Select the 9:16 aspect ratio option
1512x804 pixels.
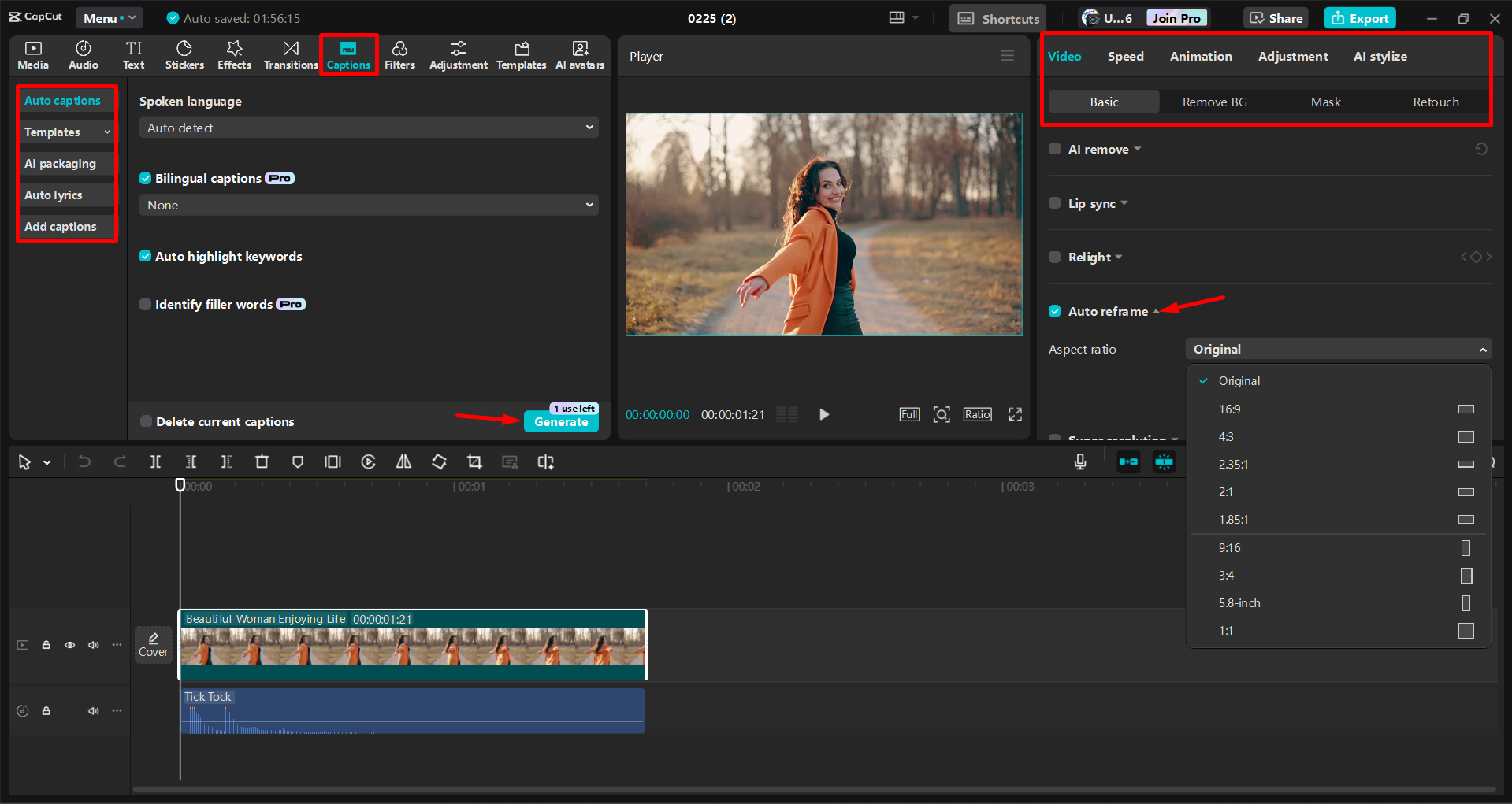pos(1229,547)
